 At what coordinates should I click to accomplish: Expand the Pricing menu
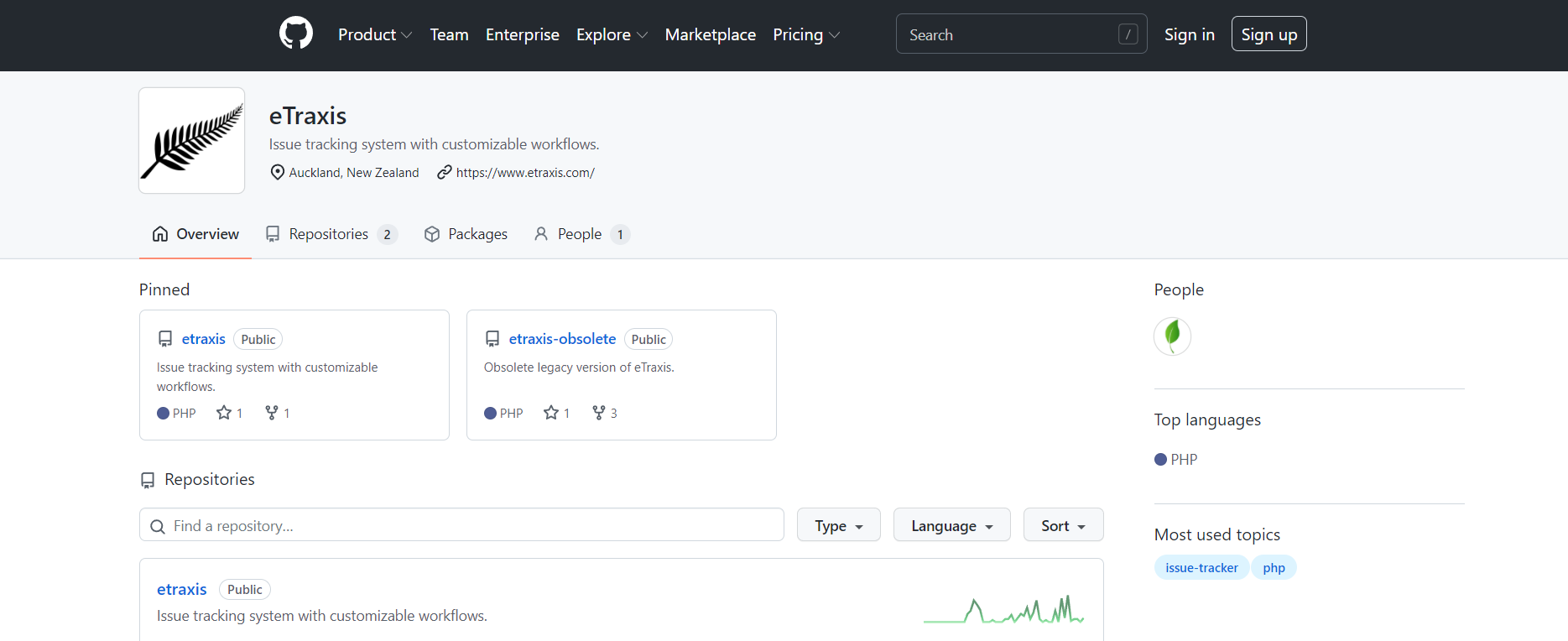pyautogui.click(x=806, y=34)
